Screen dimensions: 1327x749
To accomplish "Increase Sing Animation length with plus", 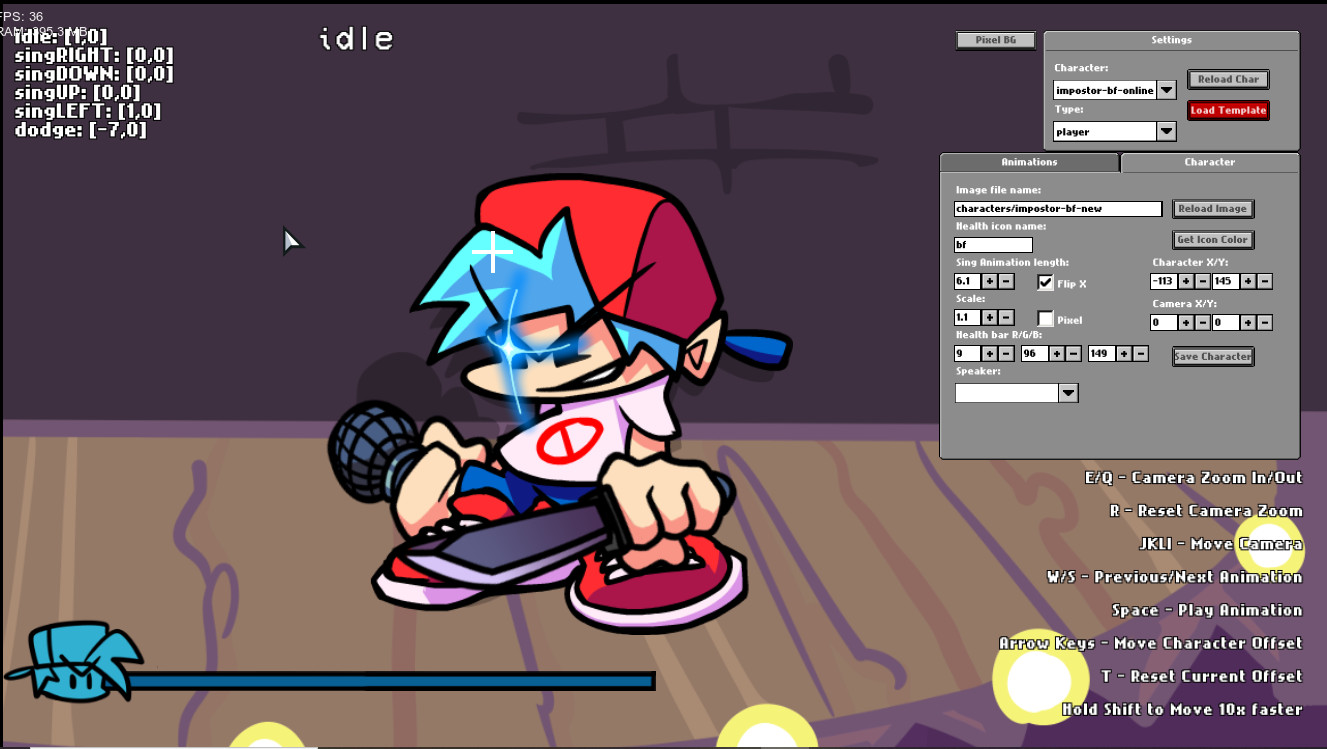I will click(x=989, y=282).
